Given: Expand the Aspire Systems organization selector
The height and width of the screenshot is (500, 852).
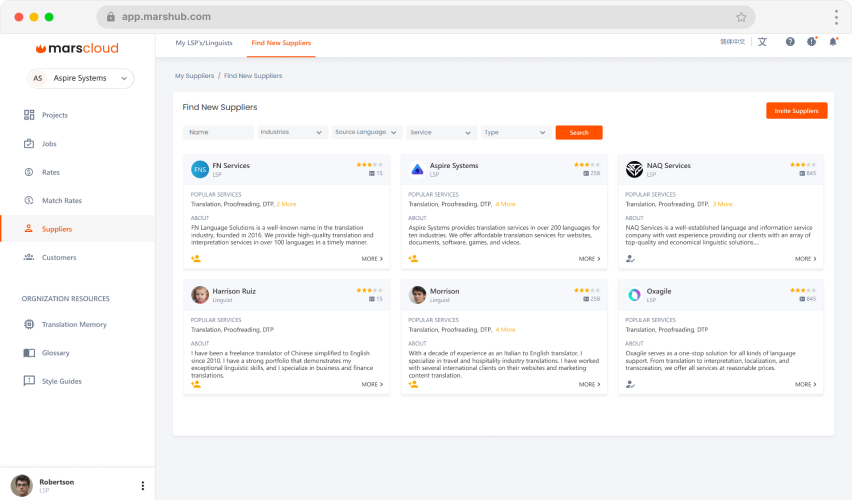Looking at the screenshot, I should pyautogui.click(x=80, y=78).
